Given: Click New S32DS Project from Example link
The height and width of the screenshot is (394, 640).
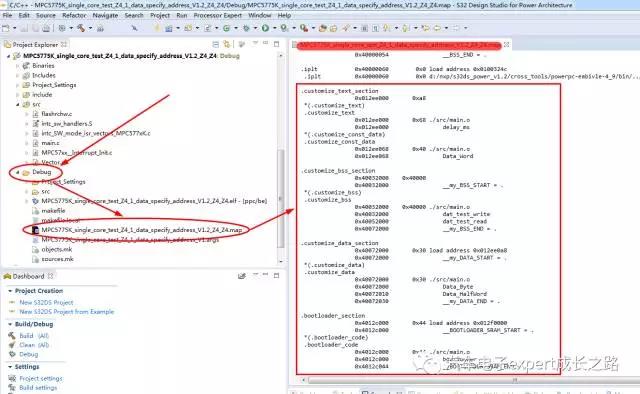Looking at the screenshot, I should pos(67,312).
